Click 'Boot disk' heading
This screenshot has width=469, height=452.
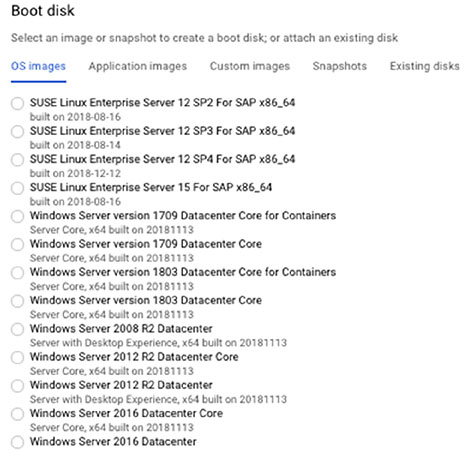point(43,11)
